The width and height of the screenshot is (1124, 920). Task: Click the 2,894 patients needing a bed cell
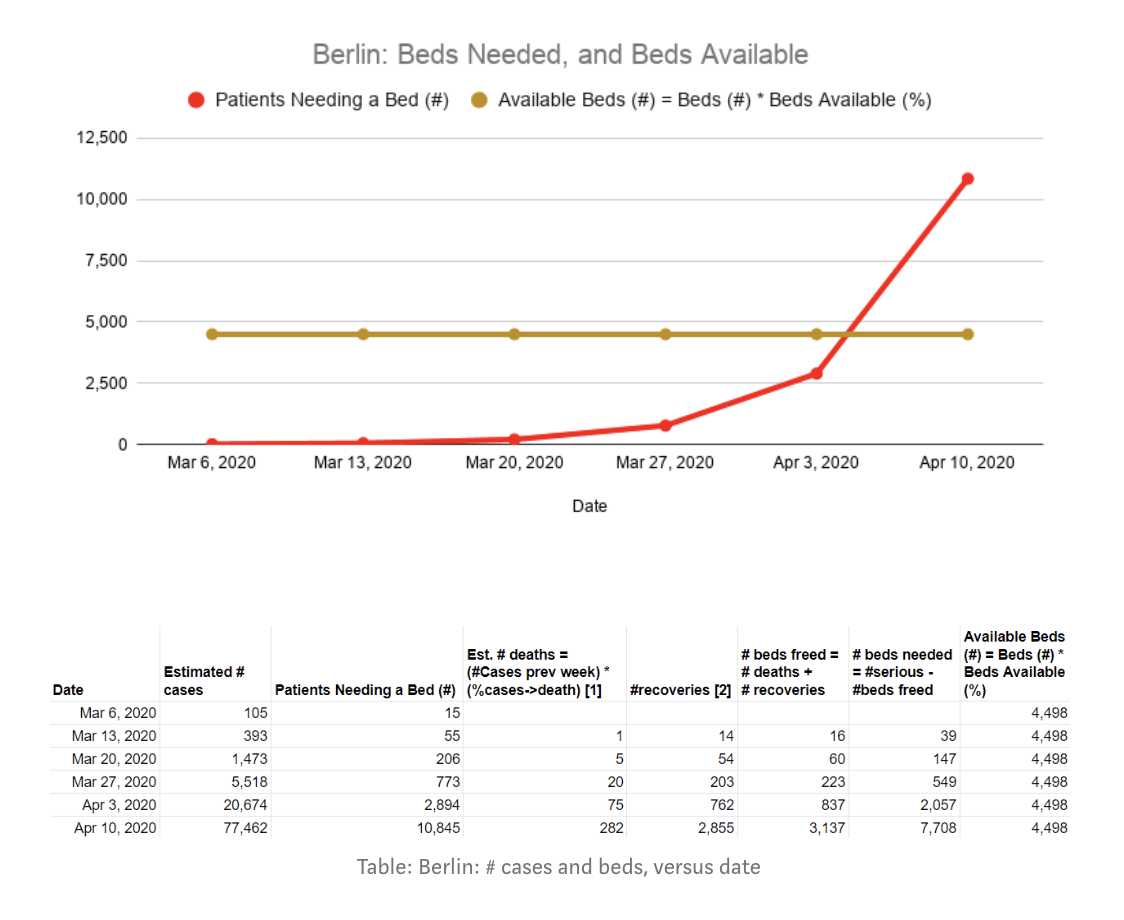point(442,805)
